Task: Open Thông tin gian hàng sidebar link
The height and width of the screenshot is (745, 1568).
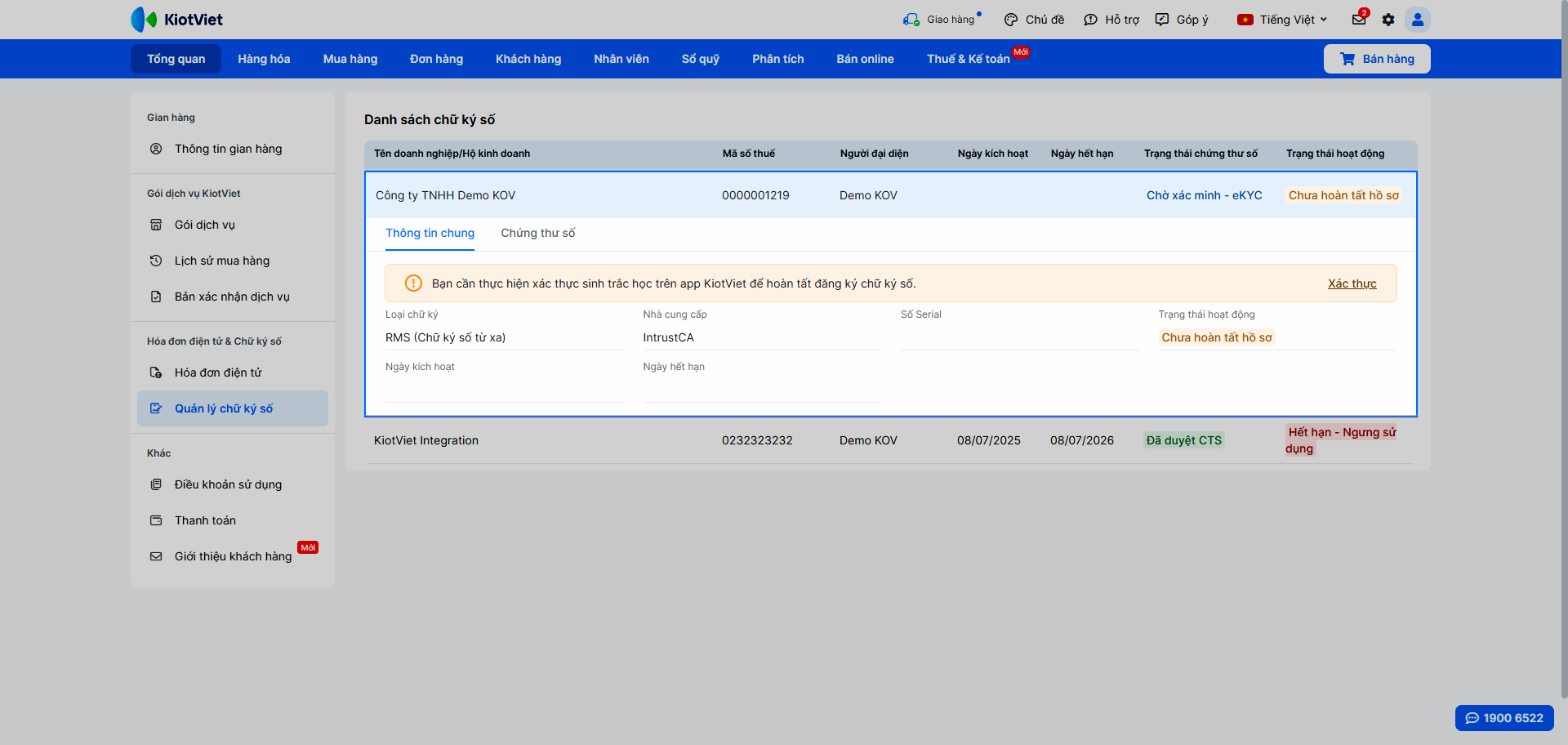Action: pyautogui.click(x=233, y=149)
